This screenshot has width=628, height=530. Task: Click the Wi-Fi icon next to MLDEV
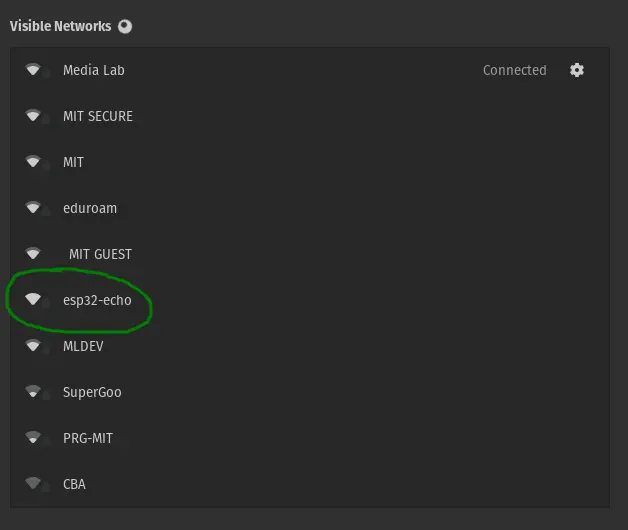click(33, 346)
